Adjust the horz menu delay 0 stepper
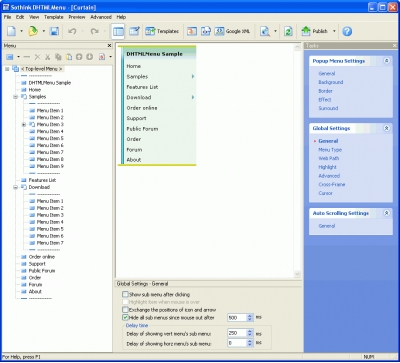The height and width of the screenshot is (363, 400). click(x=250, y=343)
